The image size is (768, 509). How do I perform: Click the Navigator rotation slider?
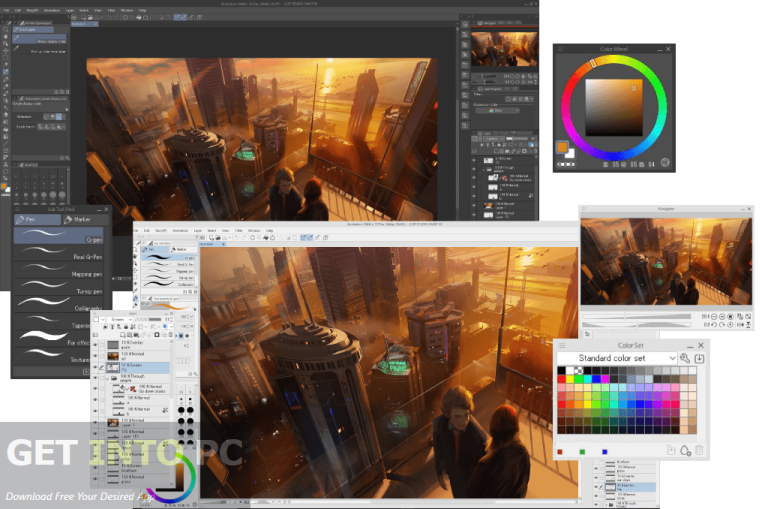[637, 324]
